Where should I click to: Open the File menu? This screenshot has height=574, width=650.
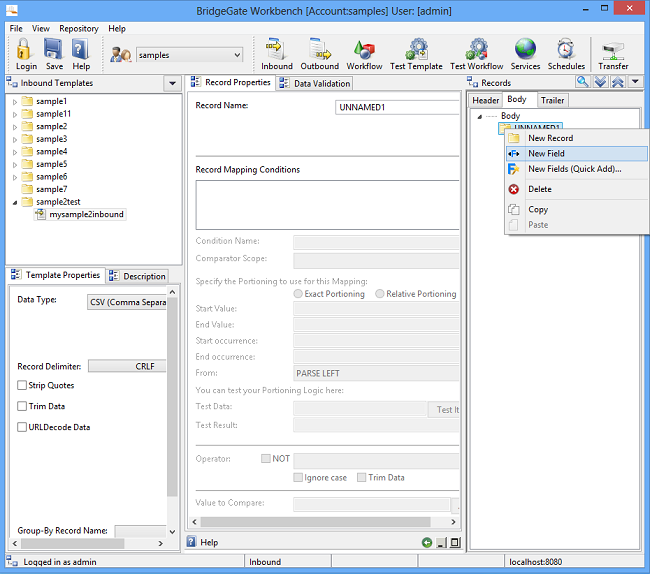[16, 29]
